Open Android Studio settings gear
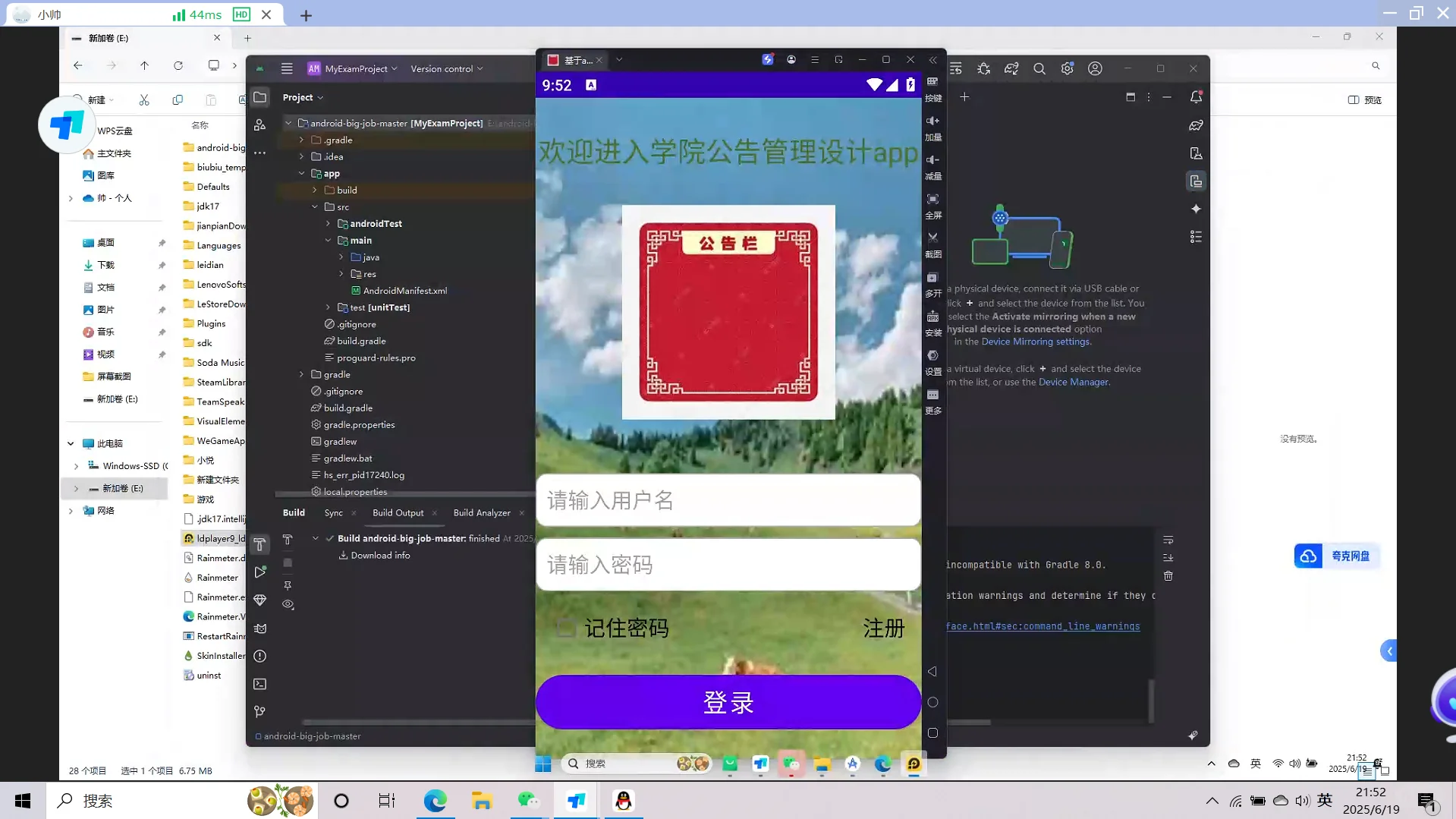Viewport: 1456px width, 819px height. 1067,68
